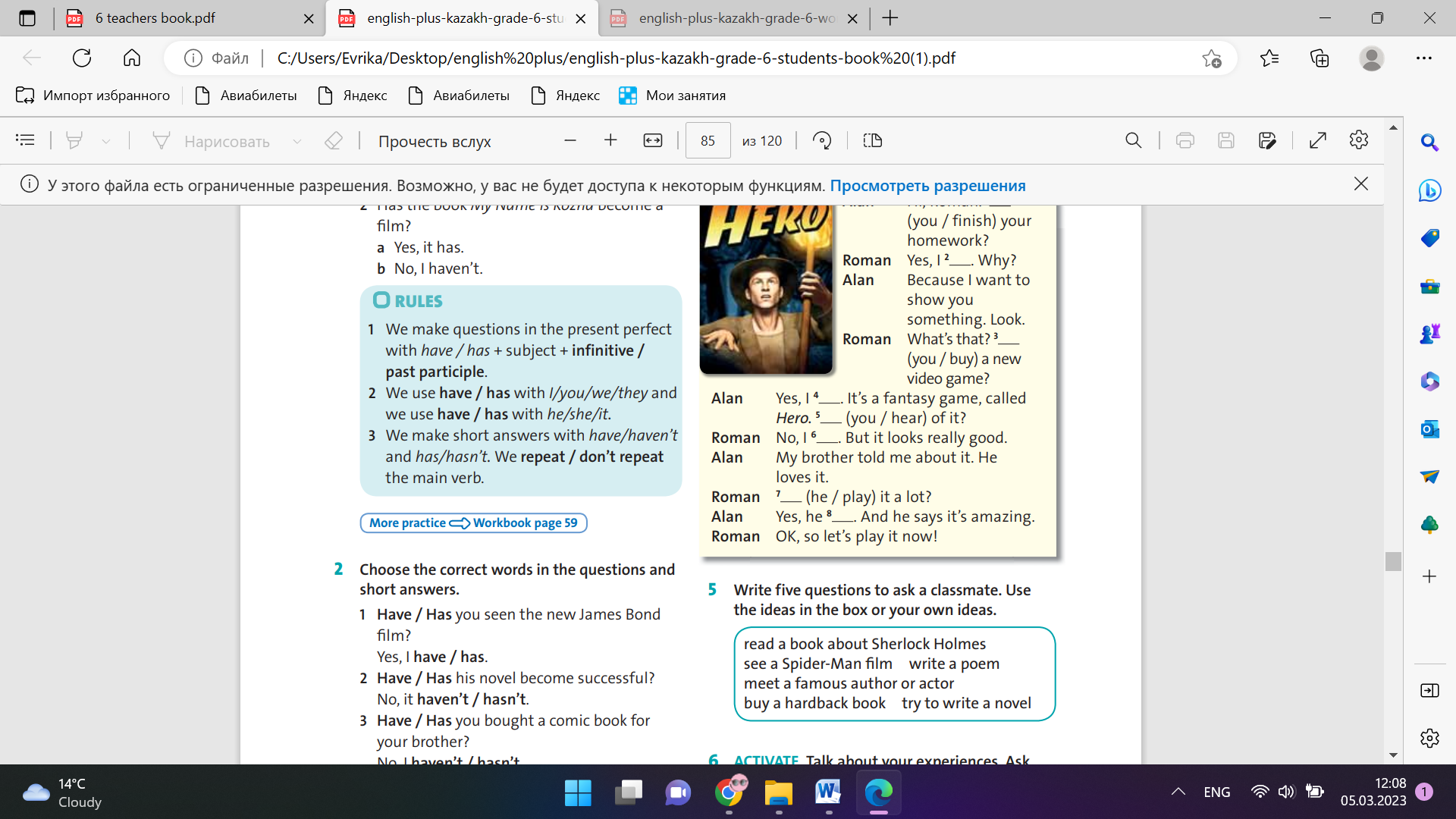Open the PDF search magnifier
Viewport: 1456px width, 819px height.
point(1133,140)
